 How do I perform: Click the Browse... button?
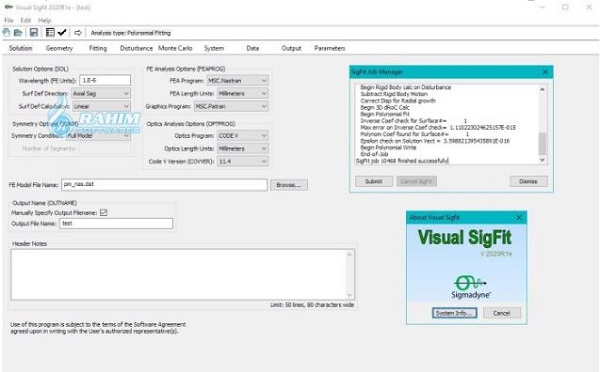pyautogui.click(x=289, y=185)
